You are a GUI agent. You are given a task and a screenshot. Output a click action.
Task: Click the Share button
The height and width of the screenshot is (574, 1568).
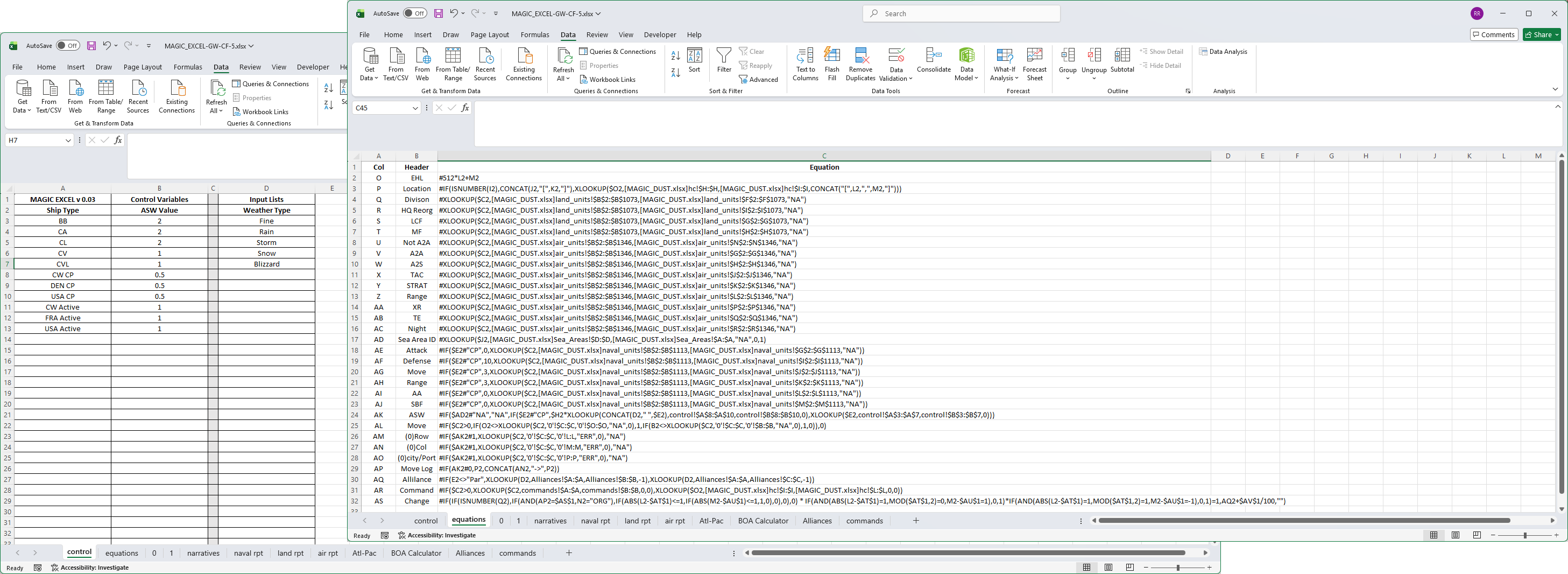[x=1542, y=35]
